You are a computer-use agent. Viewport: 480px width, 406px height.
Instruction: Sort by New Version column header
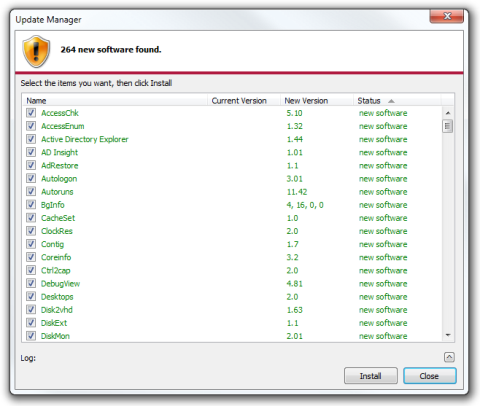317,100
